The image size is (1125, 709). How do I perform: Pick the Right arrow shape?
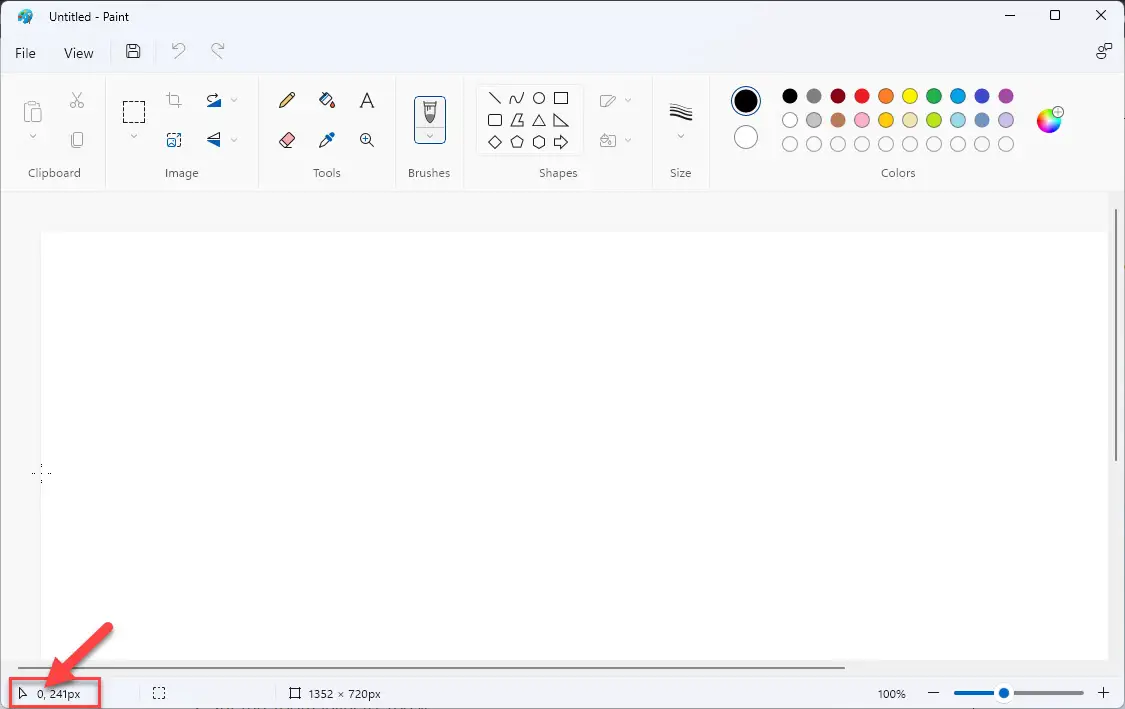[x=561, y=142]
